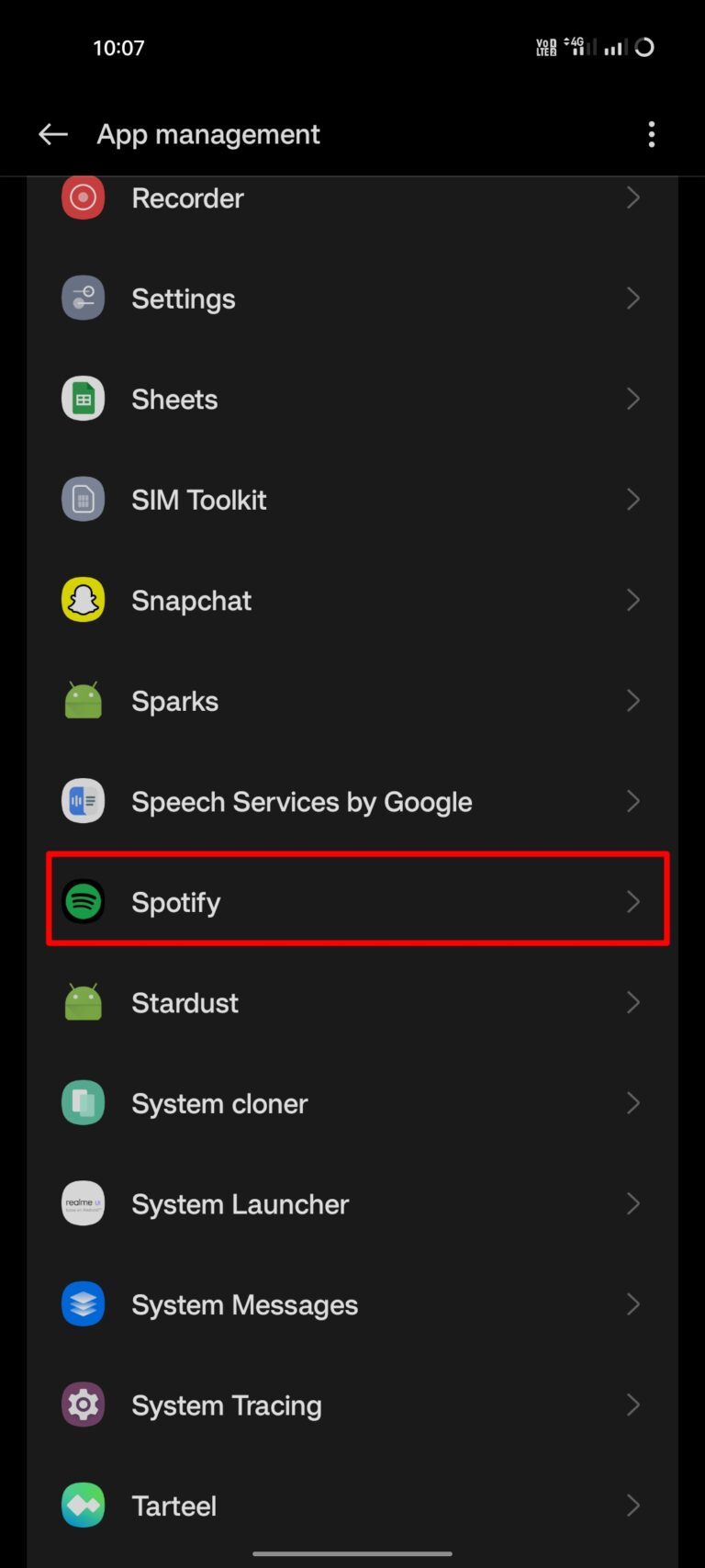Screen dimensions: 705x1568
Task: Expand the Spotify row chevron
Action: [633, 901]
